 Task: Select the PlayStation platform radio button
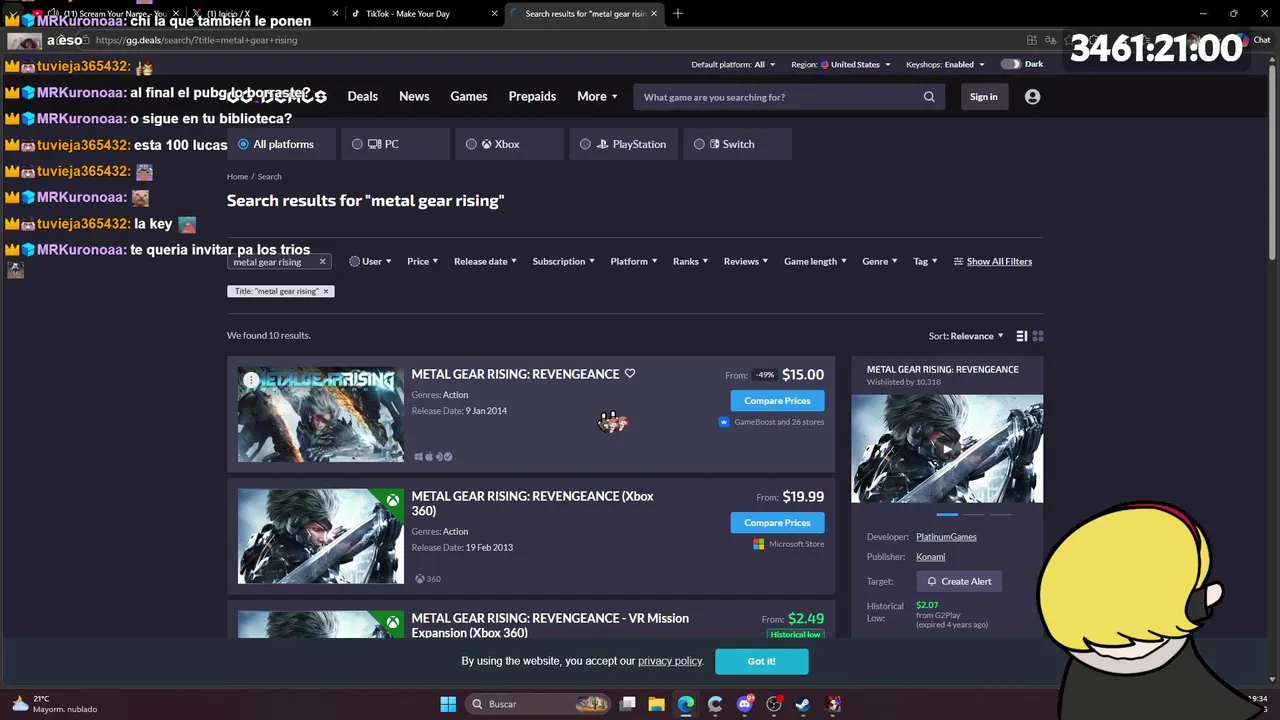[x=585, y=144]
